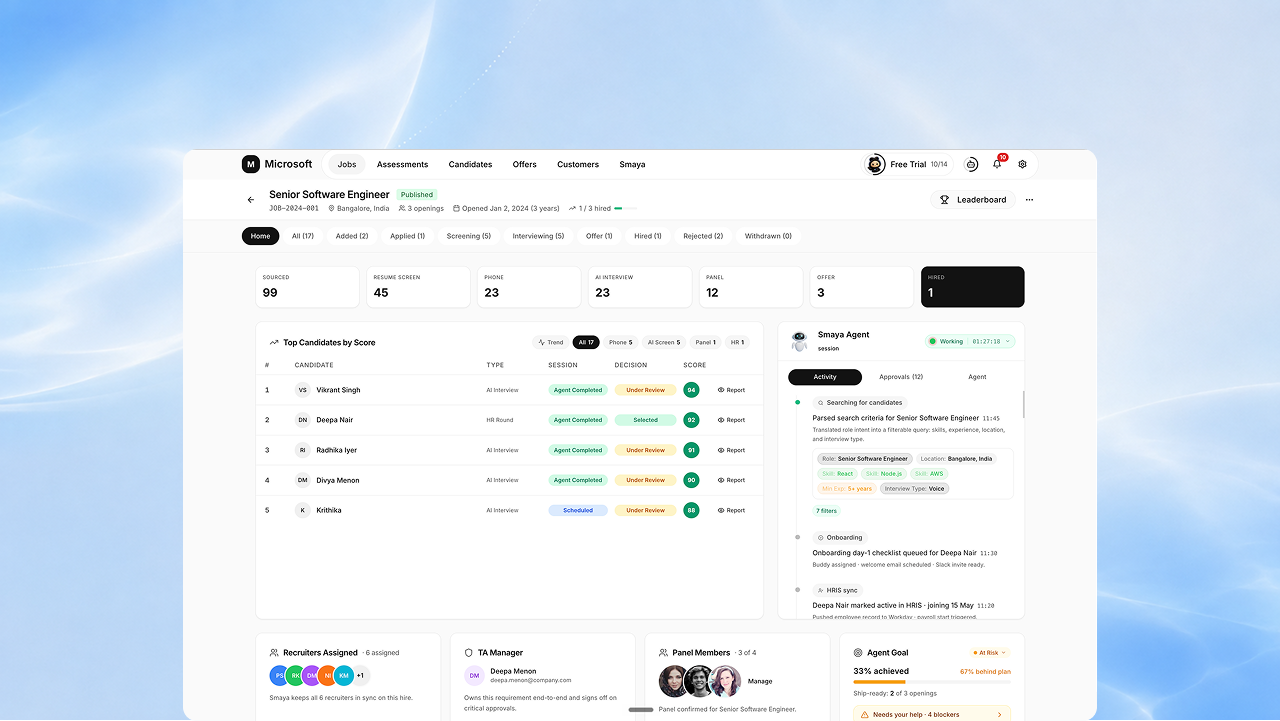The image size is (1280, 721).
Task: View Report for Deepa Nair
Action: (x=731, y=420)
